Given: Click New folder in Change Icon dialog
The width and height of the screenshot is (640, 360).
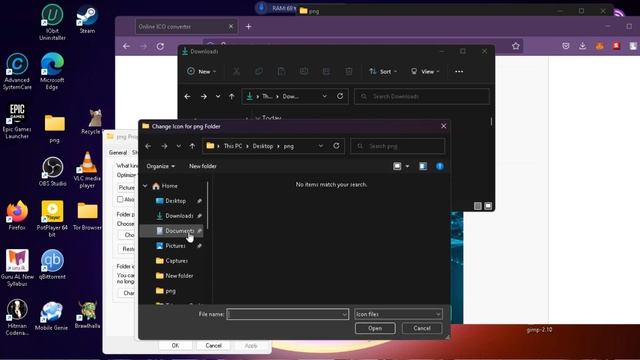Looking at the screenshot, I should [x=203, y=166].
